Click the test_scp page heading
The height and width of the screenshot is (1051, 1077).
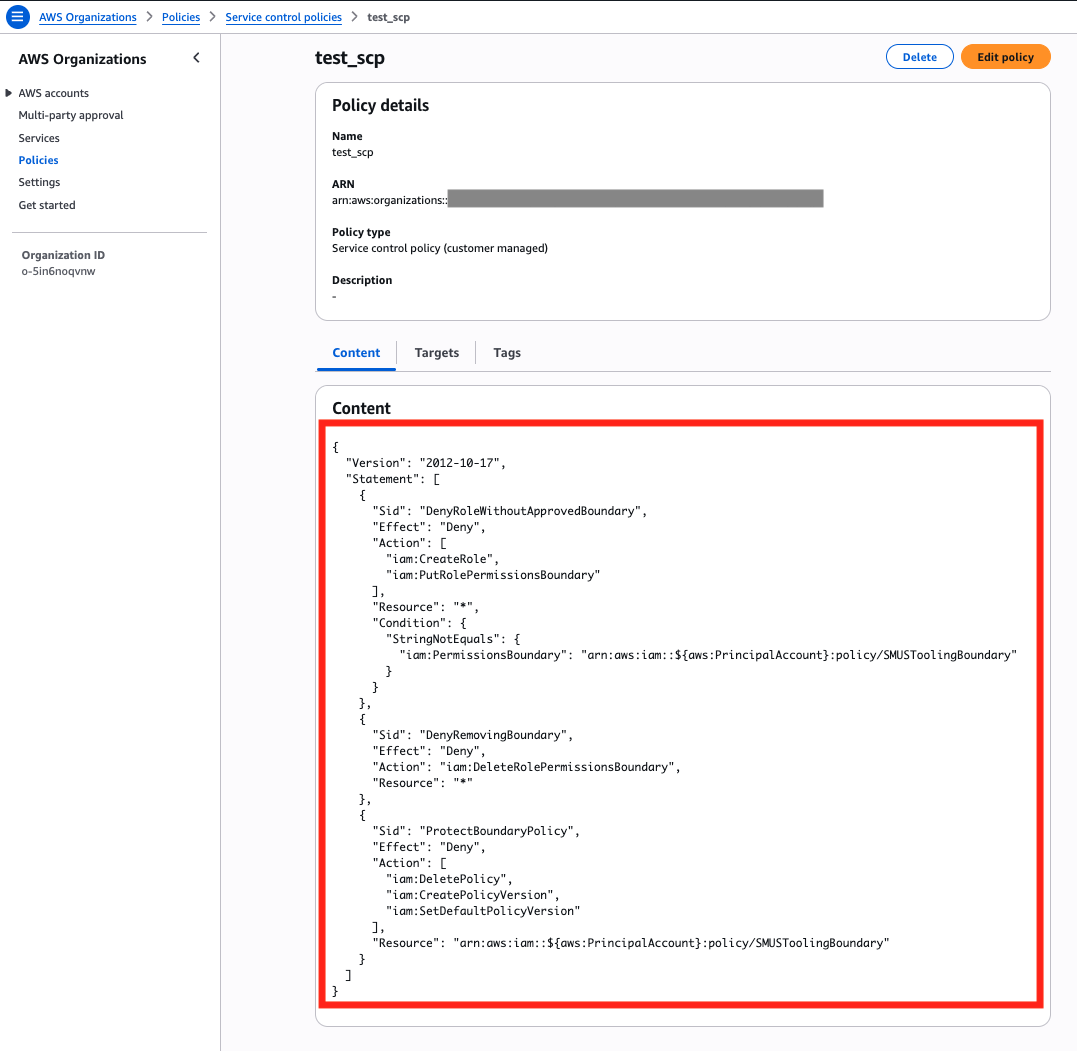[x=350, y=58]
